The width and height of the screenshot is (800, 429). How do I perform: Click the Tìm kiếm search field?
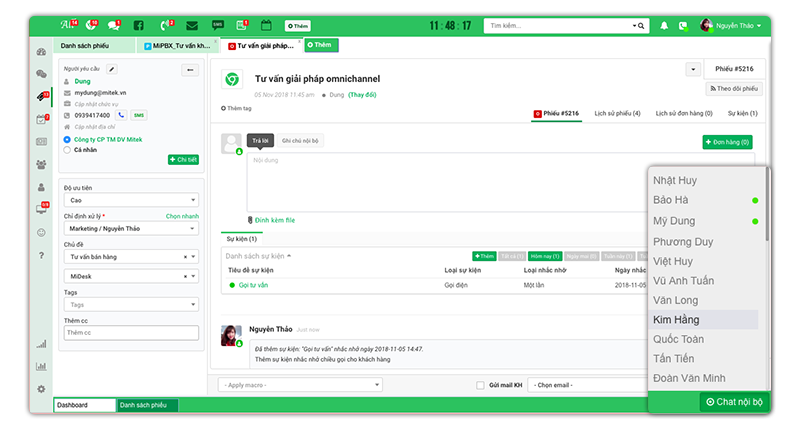(559, 26)
